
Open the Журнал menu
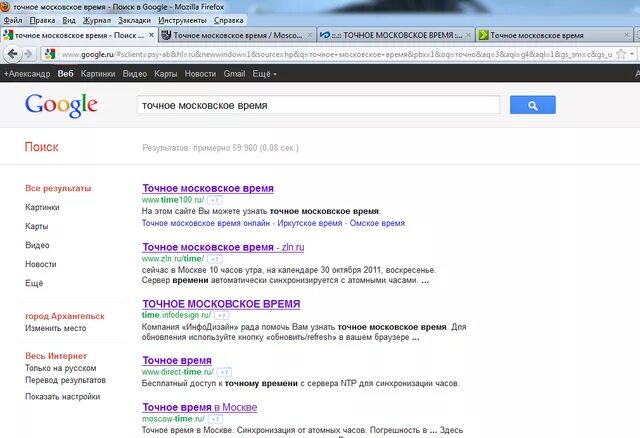pos(97,20)
